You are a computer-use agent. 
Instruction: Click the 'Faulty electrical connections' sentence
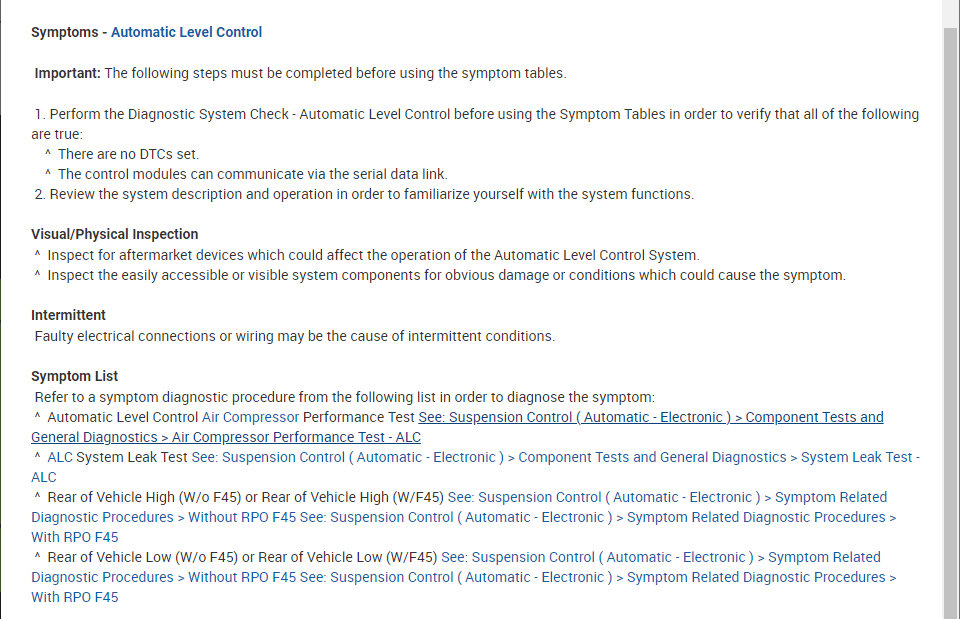(x=294, y=336)
